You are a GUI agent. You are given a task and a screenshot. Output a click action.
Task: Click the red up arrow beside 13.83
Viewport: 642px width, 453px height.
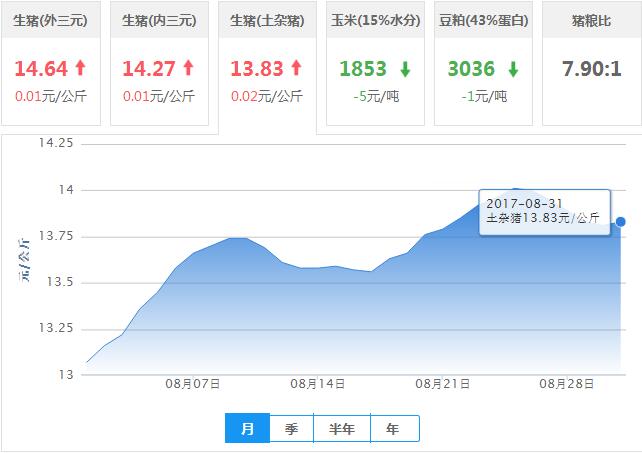click(296, 68)
